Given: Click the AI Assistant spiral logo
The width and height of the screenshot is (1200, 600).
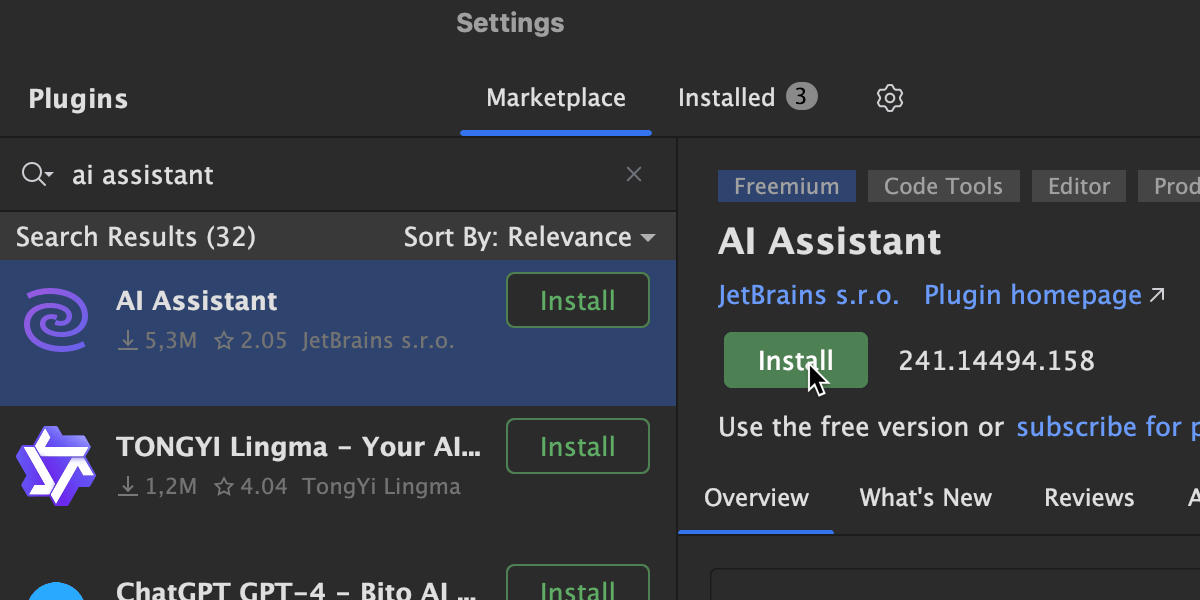Looking at the screenshot, I should tap(56, 320).
